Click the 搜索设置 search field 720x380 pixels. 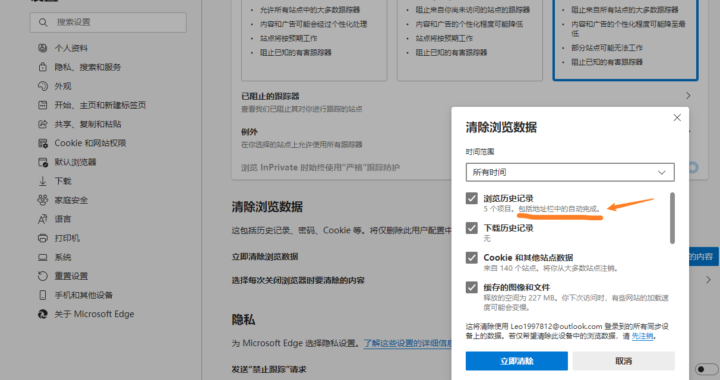[108, 22]
